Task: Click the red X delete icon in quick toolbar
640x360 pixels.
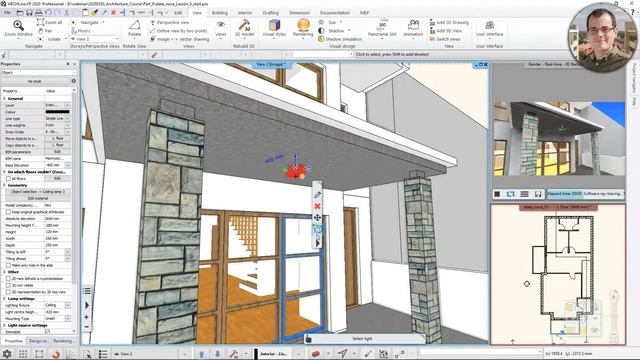Action: point(113,13)
